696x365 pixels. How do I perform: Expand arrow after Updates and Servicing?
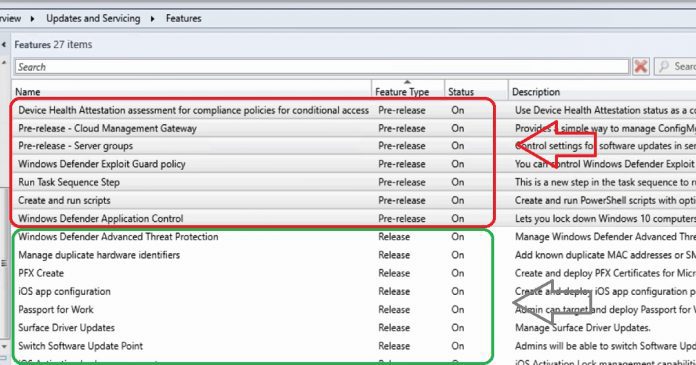(152, 19)
